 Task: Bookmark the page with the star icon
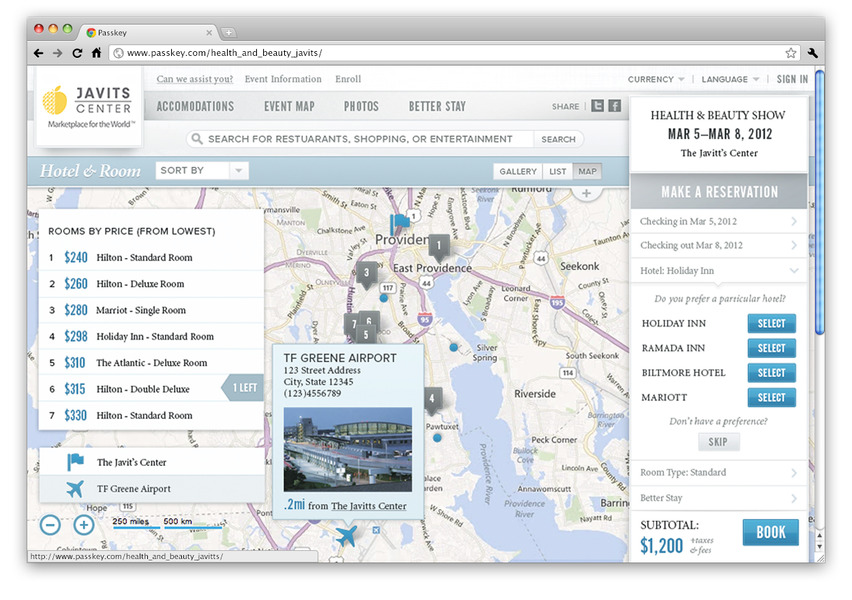point(791,53)
